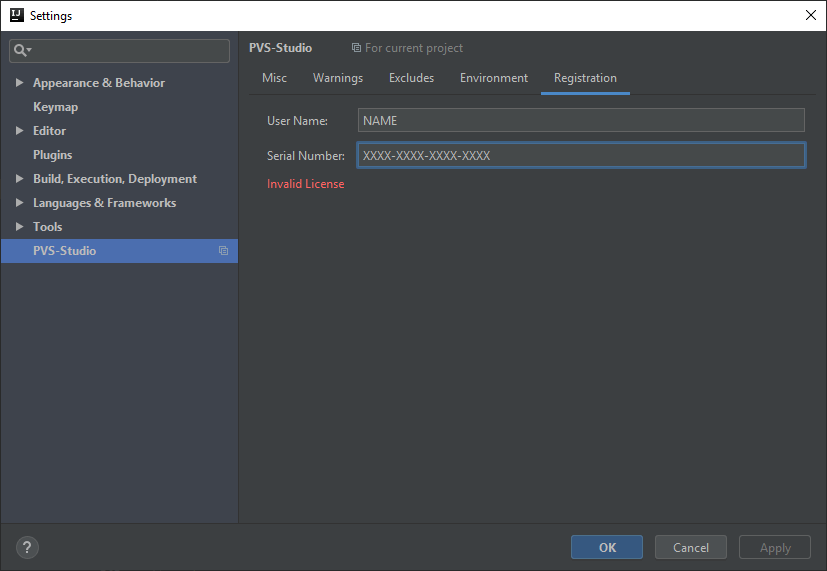Viewport: 827px width, 571px height.
Task: Switch to the Misc tab
Action: [x=274, y=78]
